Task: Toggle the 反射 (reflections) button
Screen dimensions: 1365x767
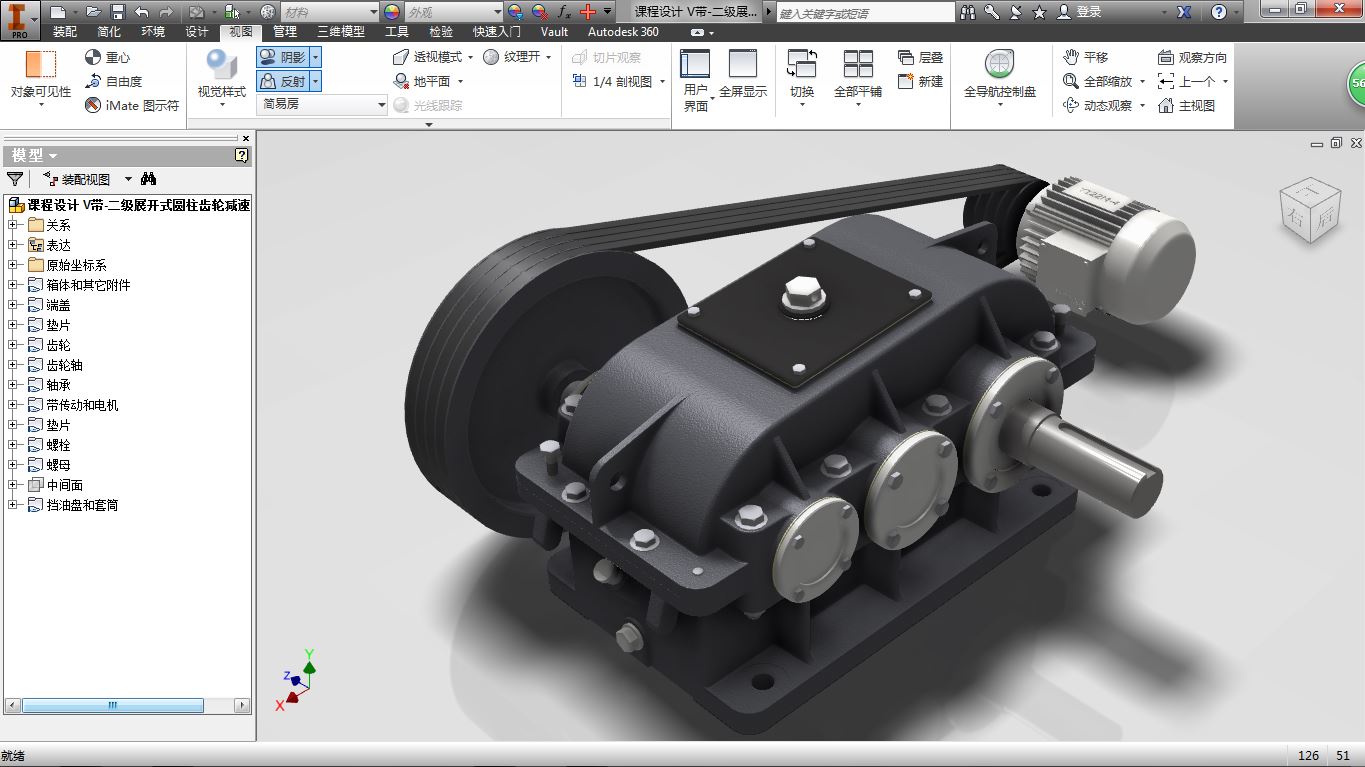Action: pyautogui.click(x=282, y=81)
